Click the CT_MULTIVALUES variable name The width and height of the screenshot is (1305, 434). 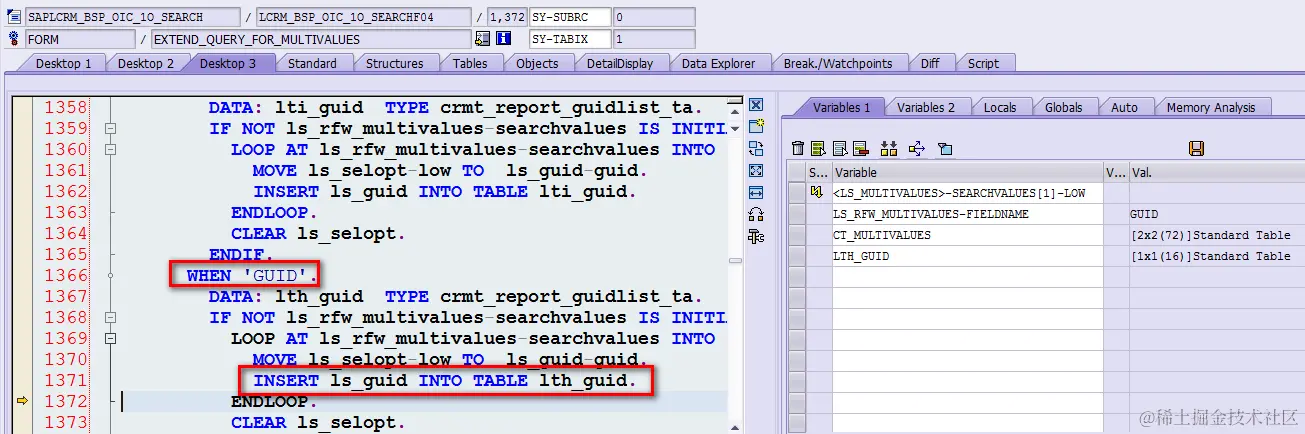click(x=882, y=235)
